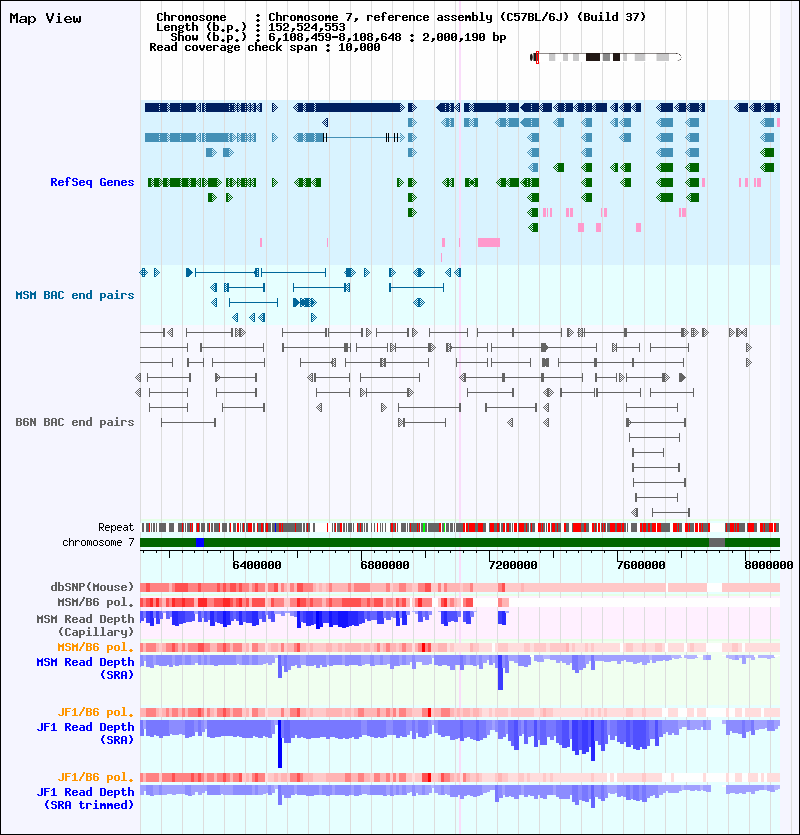800x835 pixels.
Task: Open the RefSeq Genes track link
Action: tap(92, 182)
